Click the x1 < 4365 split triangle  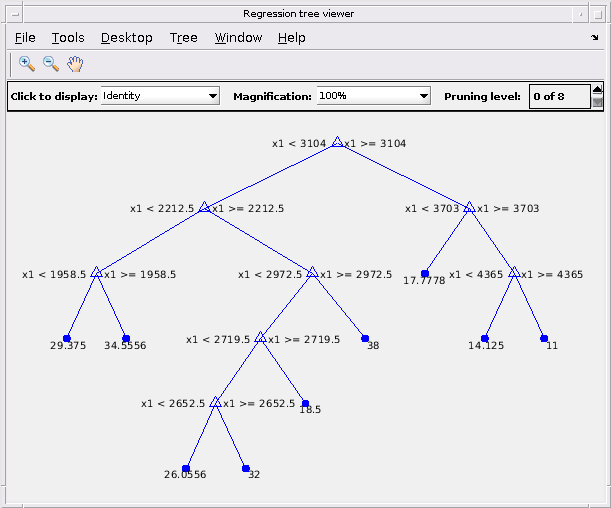pos(514,273)
